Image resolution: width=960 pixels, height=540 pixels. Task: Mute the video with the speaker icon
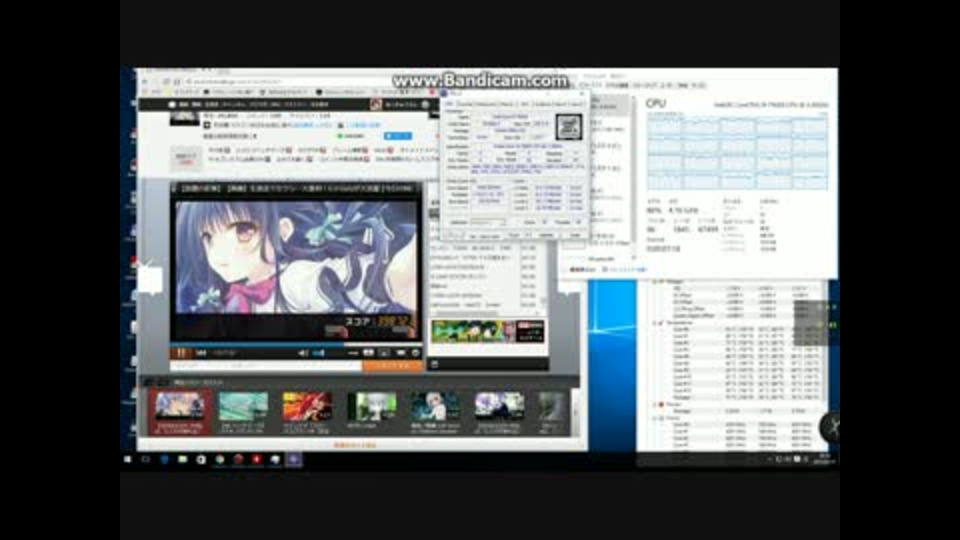pos(302,353)
